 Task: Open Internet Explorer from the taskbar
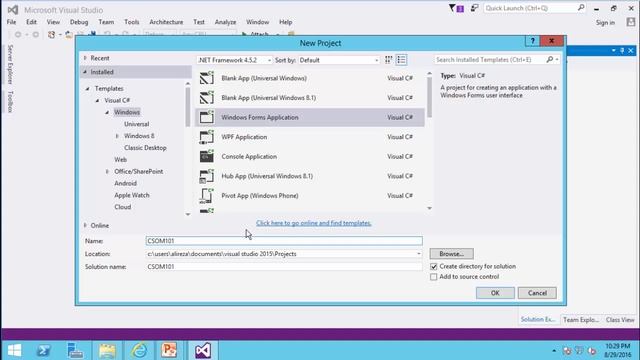click(139, 350)
